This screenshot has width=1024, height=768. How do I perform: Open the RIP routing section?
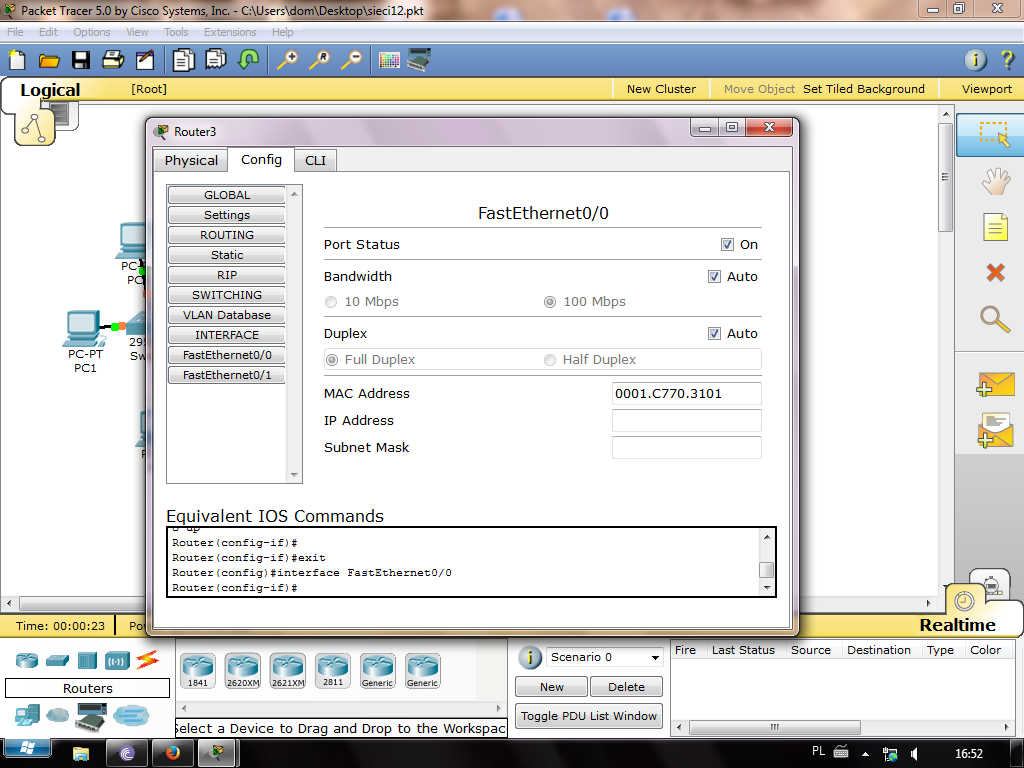(x=227, y=275)
